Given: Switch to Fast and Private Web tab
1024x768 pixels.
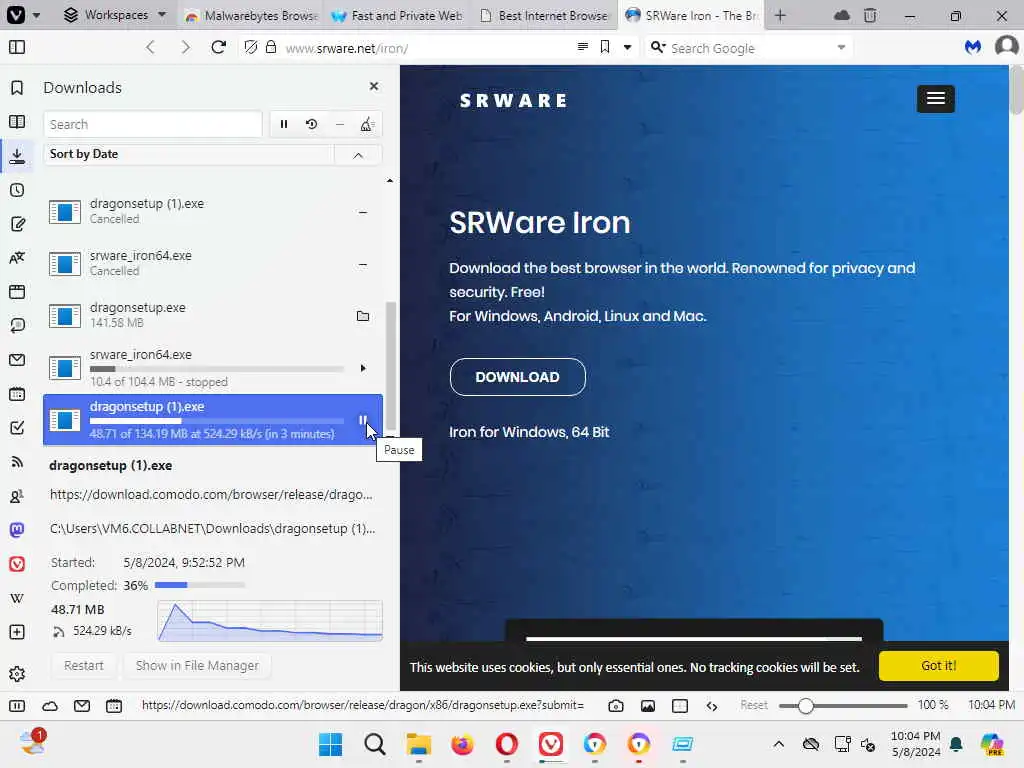Looking at the screenshot, I should pyautogui.click(x=398, y=15).
